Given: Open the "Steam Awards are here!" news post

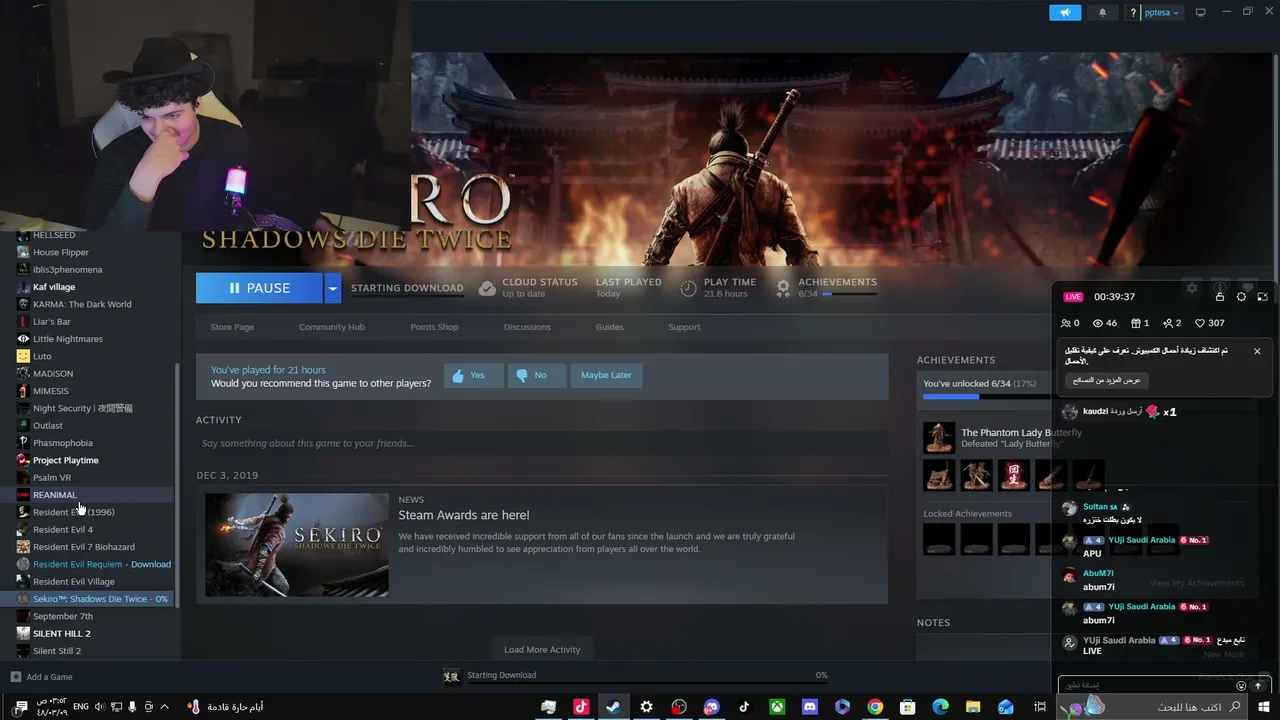Looking at the screenshot, I should click(464, 515).
